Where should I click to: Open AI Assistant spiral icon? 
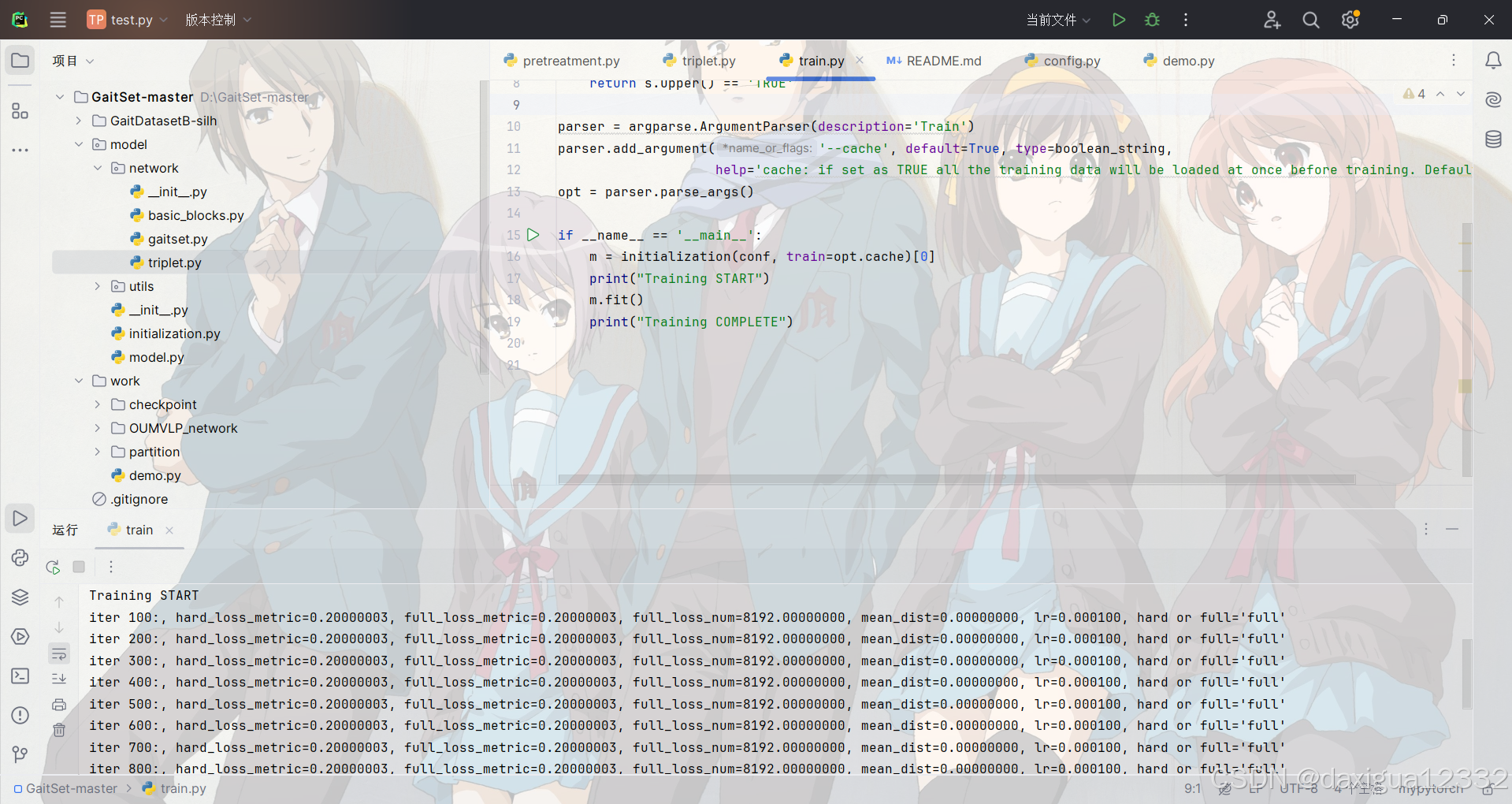tap(1493, 99)
